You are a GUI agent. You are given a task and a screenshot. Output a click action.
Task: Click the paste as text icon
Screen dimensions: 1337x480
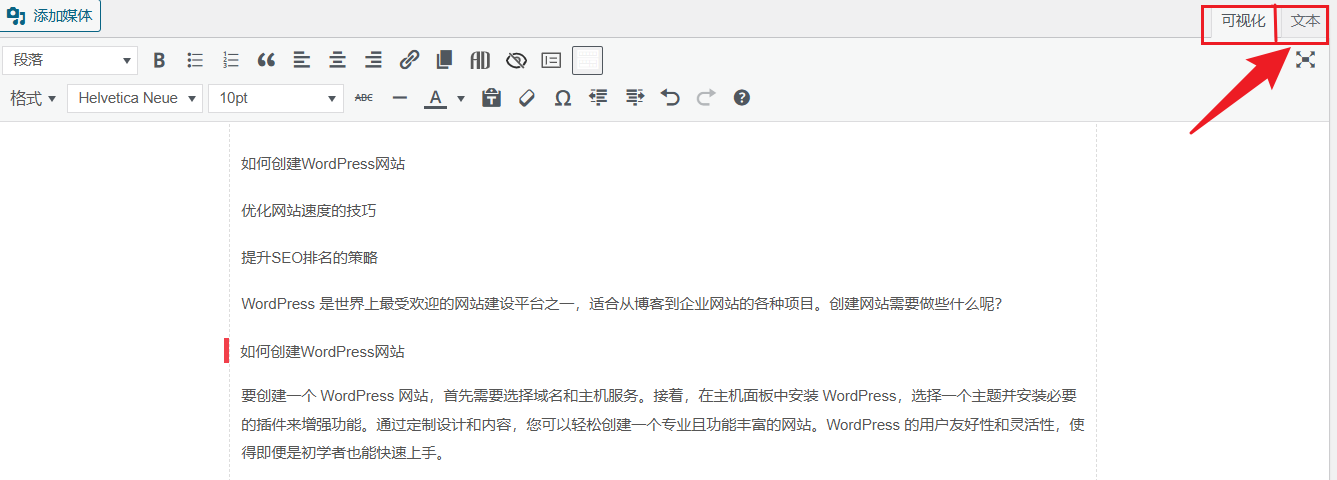(x=491, y=98)
